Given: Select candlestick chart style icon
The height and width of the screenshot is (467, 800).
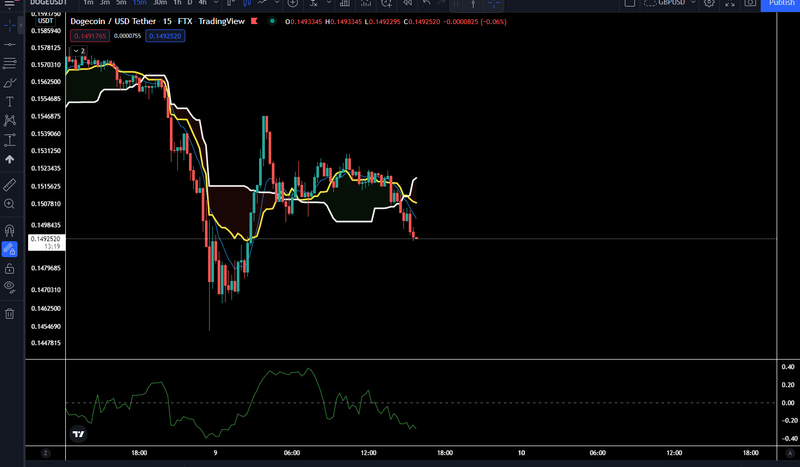Looking at the screenshot, I should (x=247, y=3).
